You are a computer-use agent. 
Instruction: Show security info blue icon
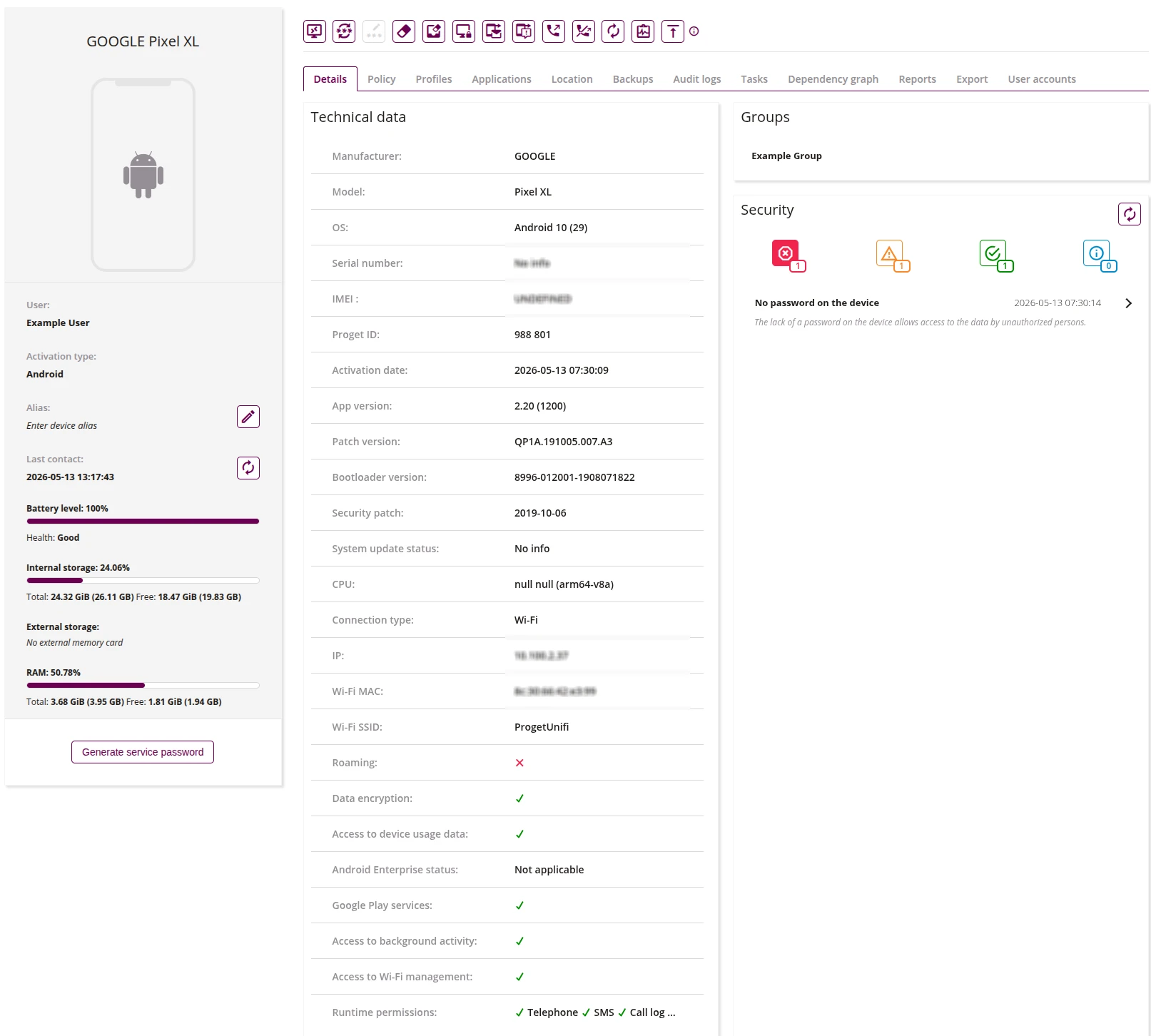[1100, 255]
